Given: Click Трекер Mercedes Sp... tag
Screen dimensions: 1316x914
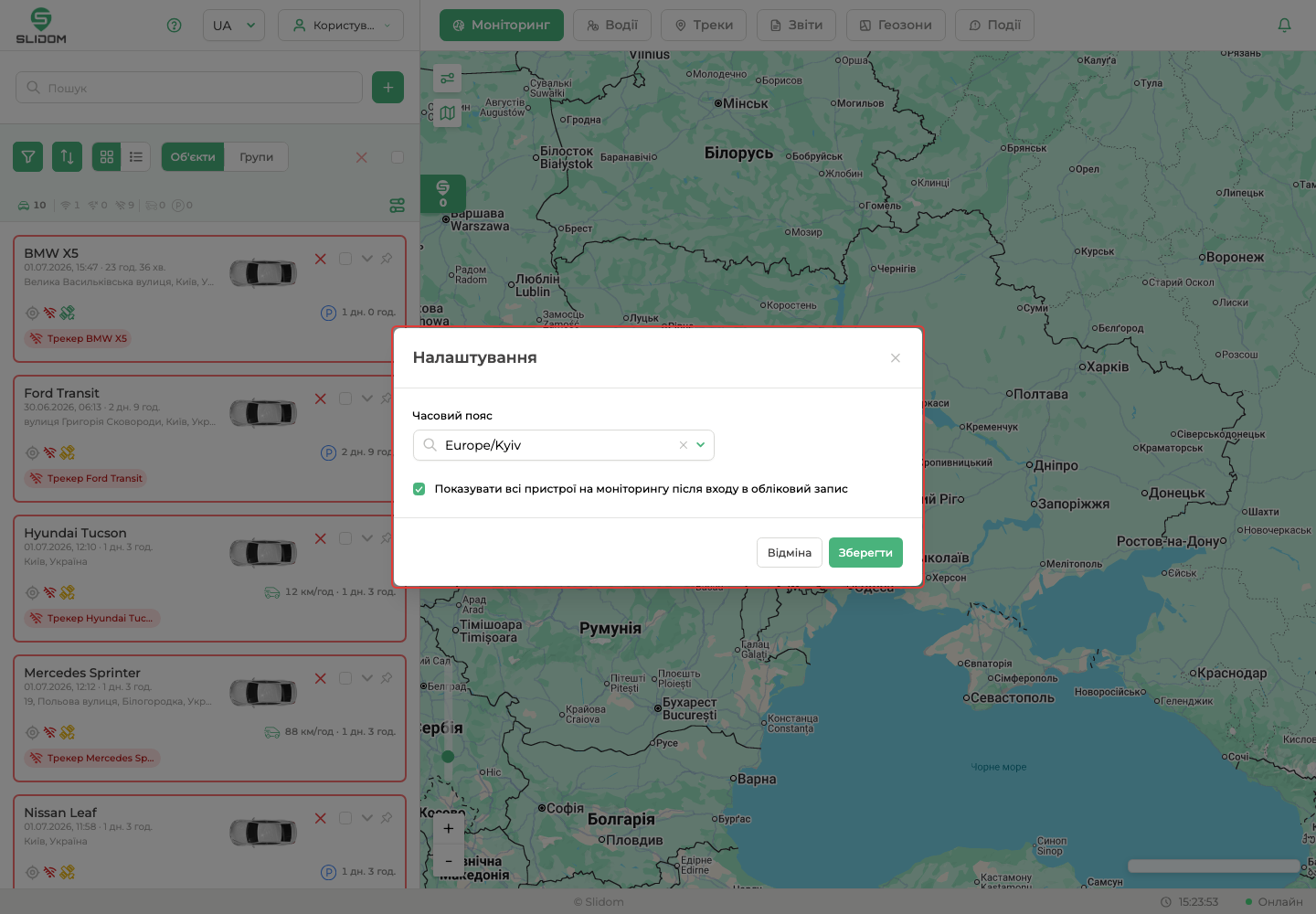Looking at the screenshot, I should pyautogui.click(x=92, y=759).
